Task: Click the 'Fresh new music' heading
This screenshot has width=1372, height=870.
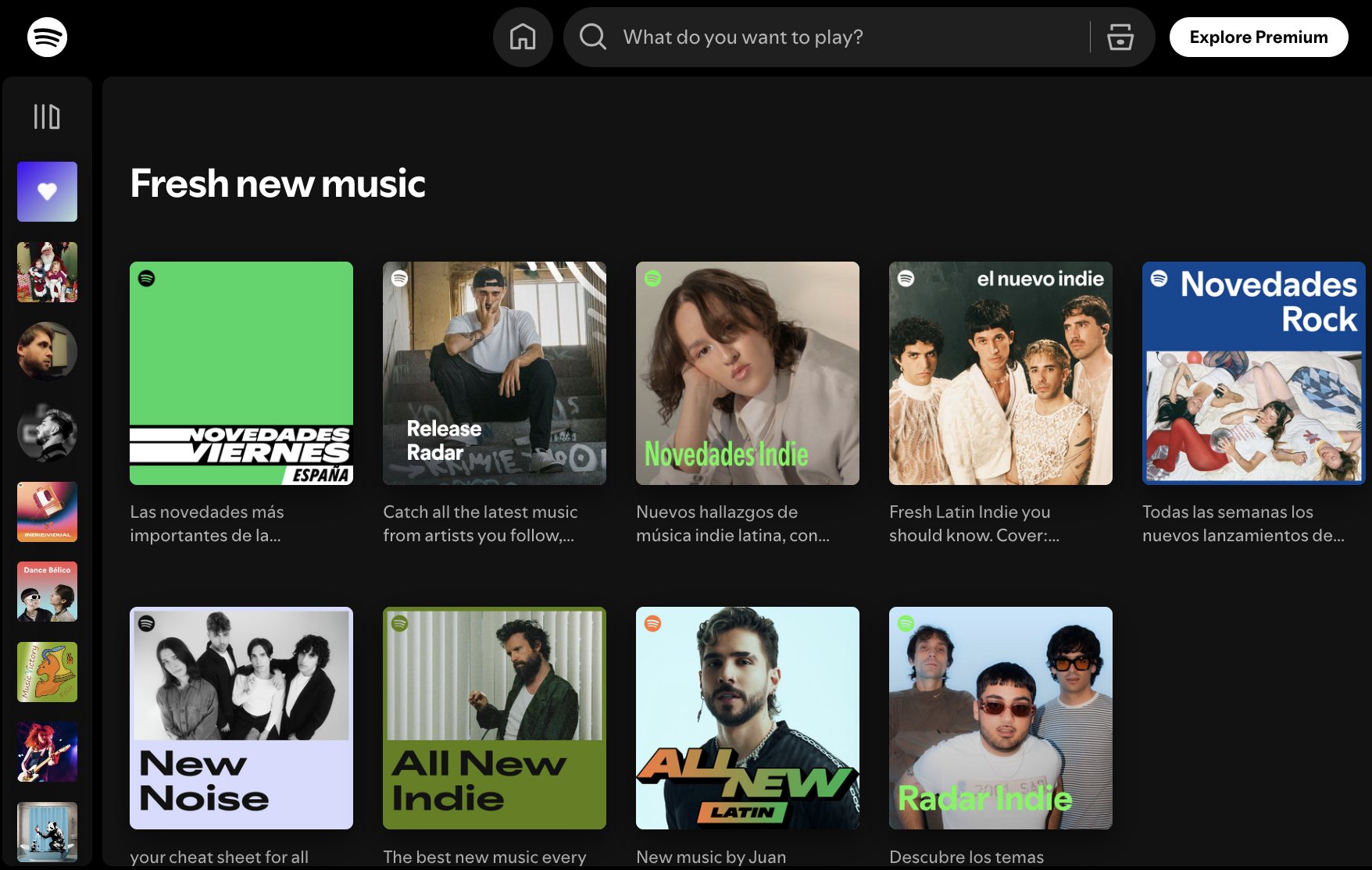Action: click(x=277, y=184)
